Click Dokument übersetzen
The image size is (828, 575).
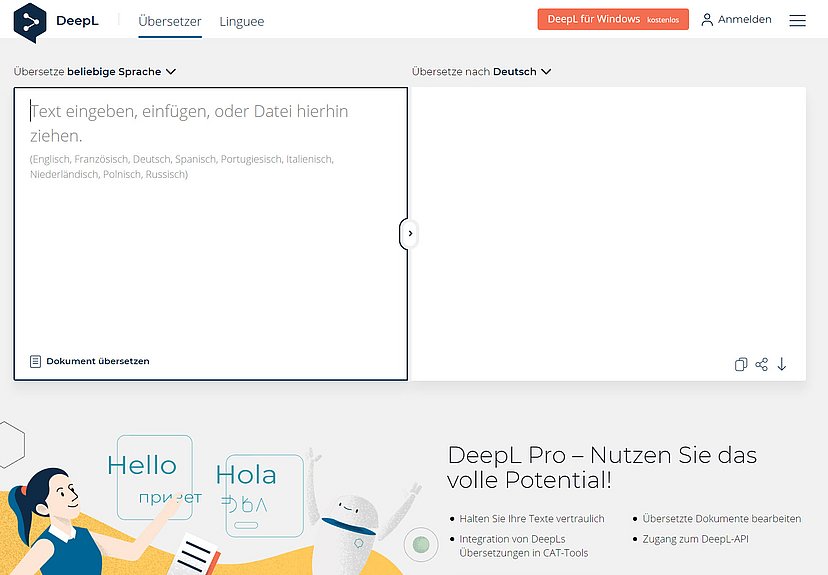coord(98,361)
